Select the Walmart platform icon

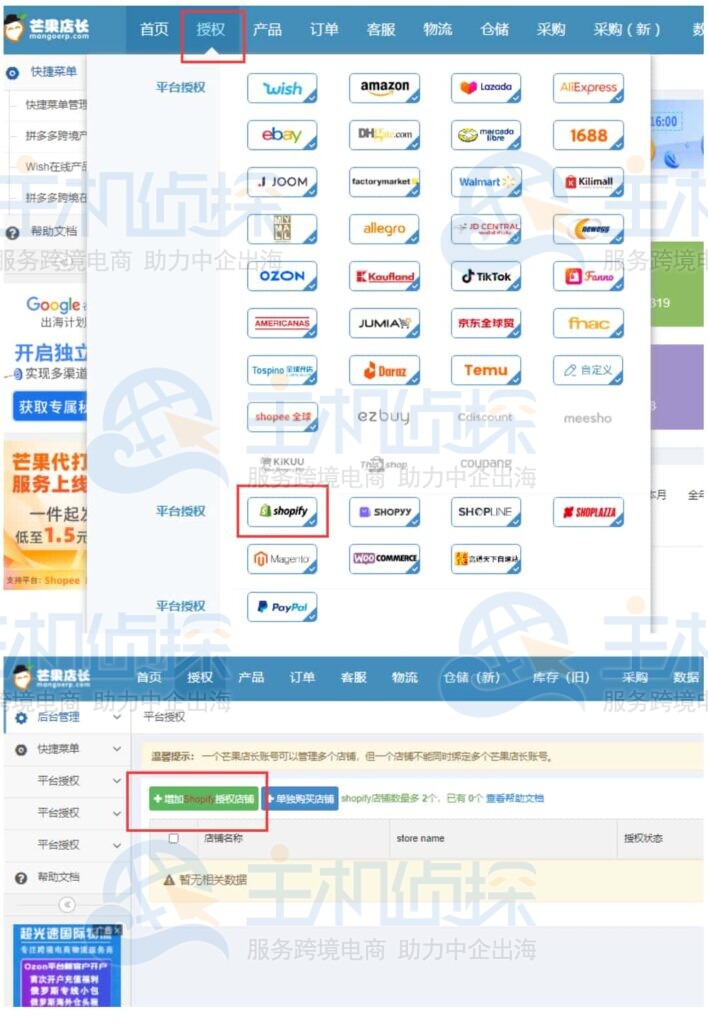coord(486,182)
